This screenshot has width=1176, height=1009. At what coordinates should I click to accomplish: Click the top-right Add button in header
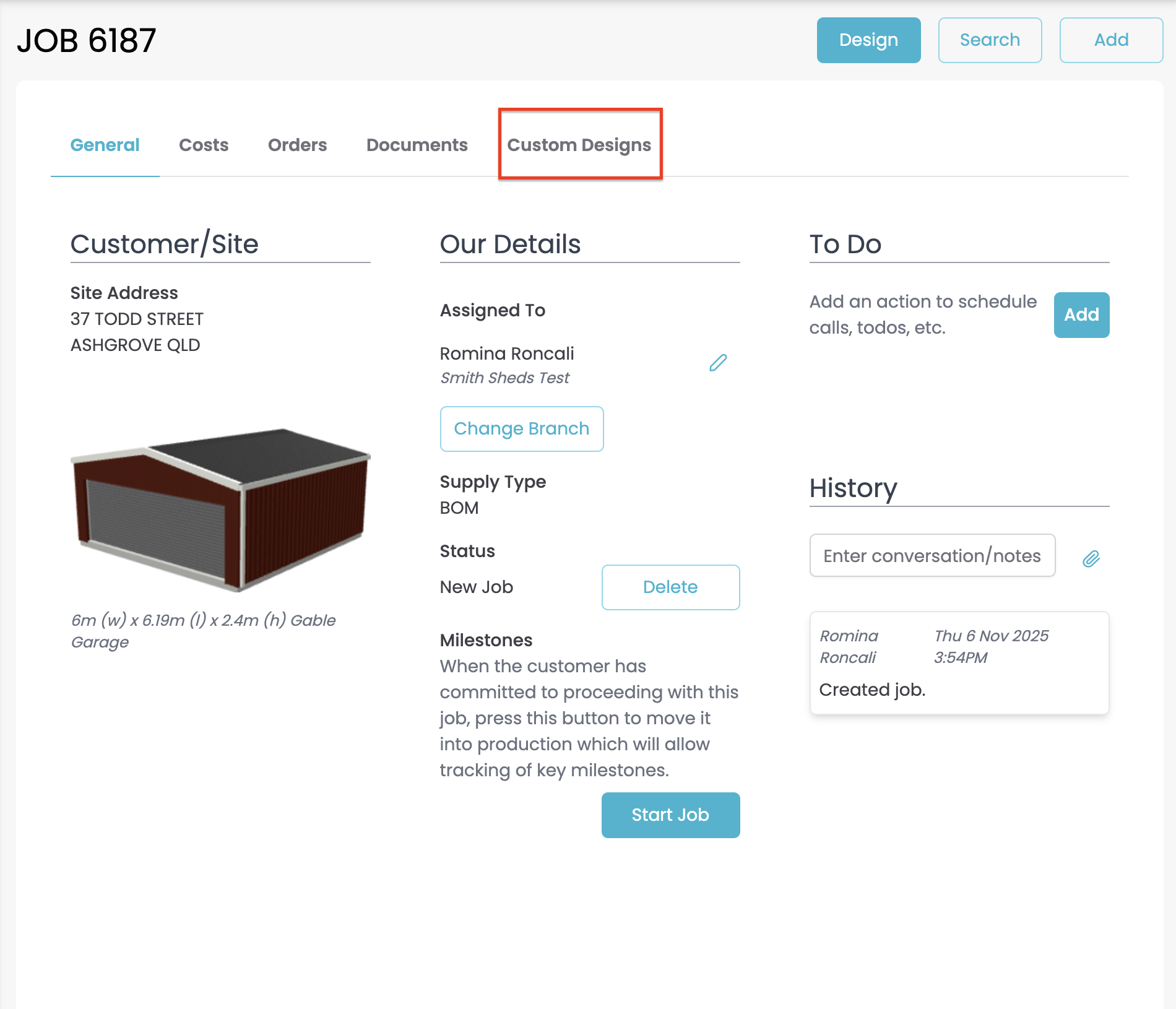click(1111, 40)
